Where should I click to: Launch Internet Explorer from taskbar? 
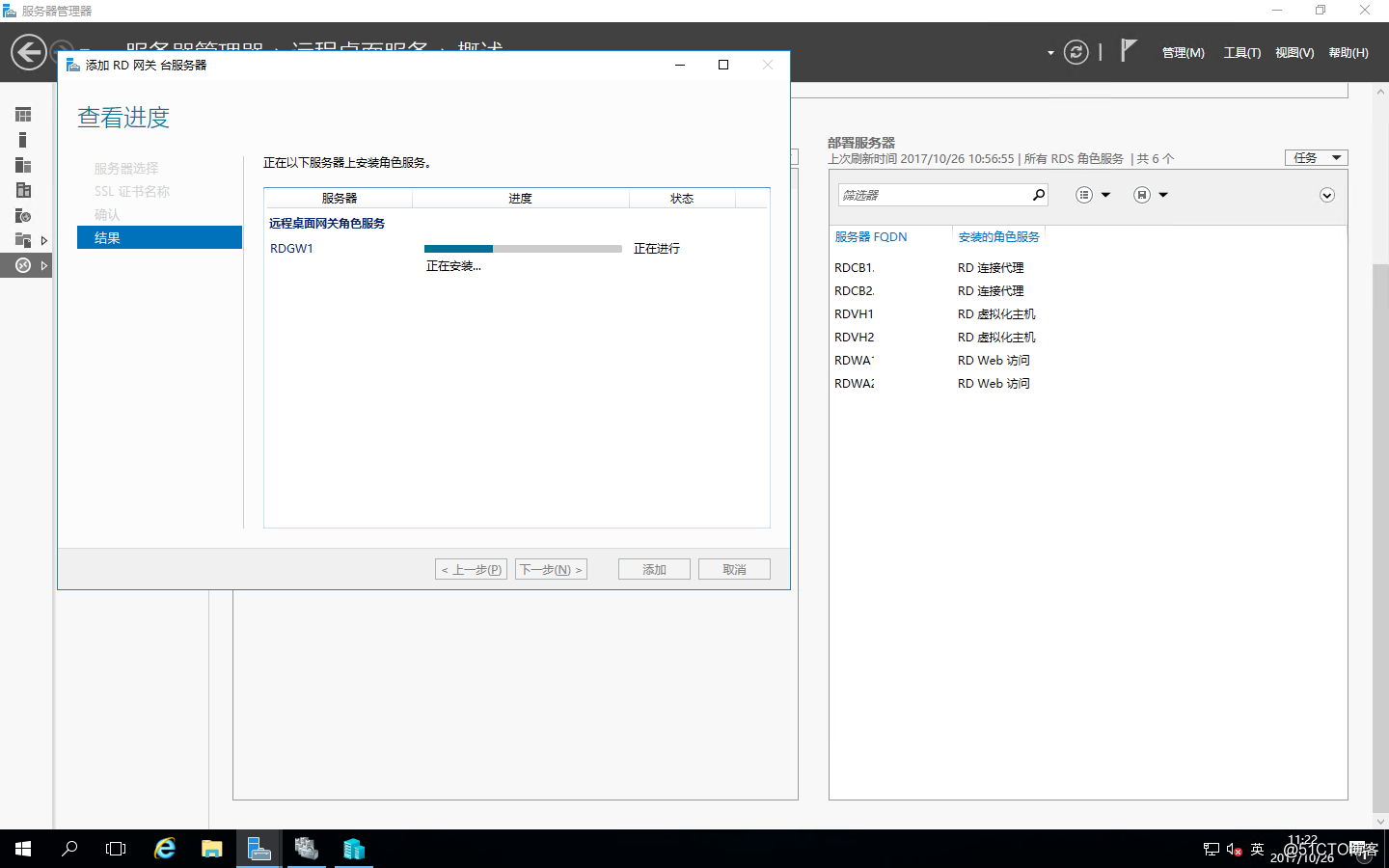(165, 849)
